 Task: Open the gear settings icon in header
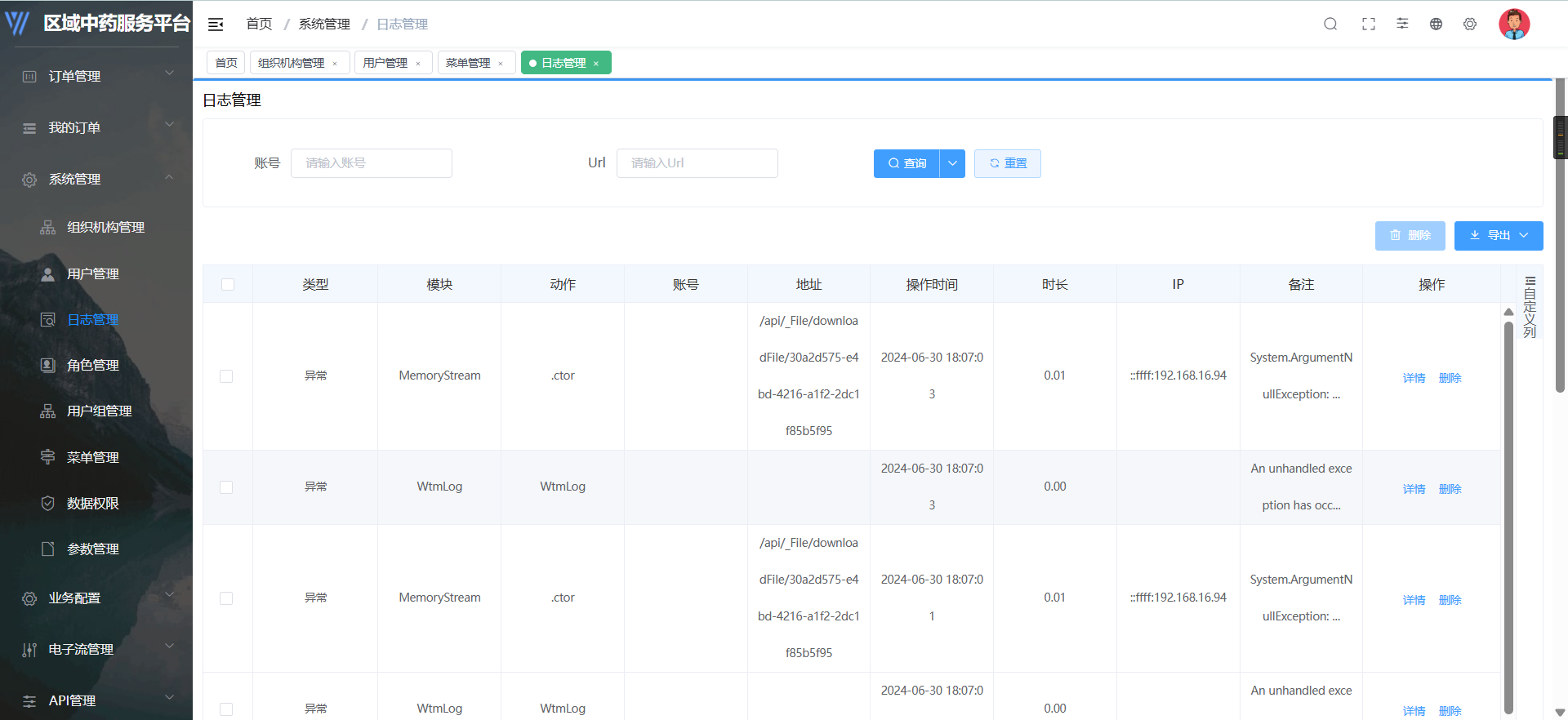click(x=1470, y=24)
